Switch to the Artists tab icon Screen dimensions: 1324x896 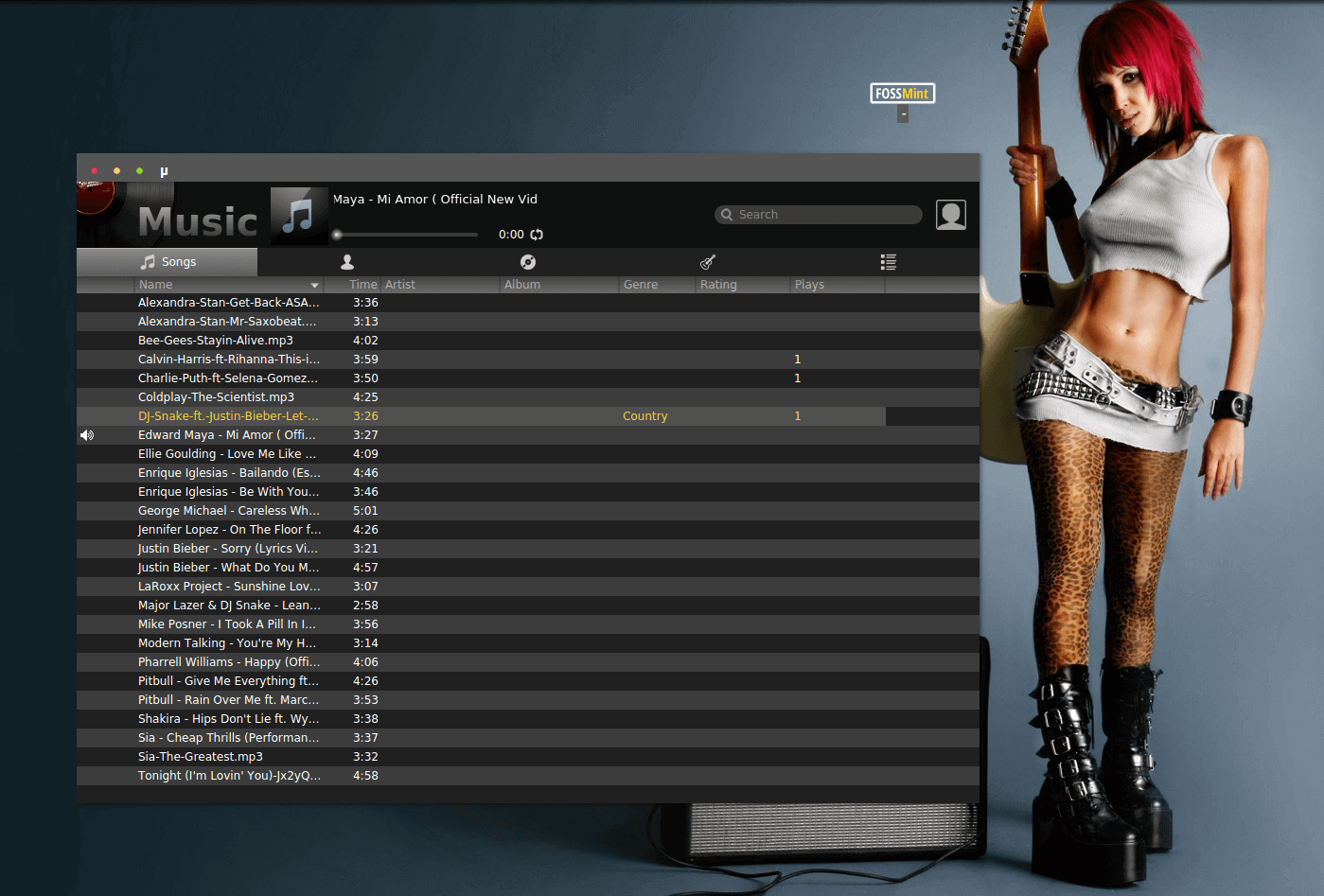tap(347, 262)
